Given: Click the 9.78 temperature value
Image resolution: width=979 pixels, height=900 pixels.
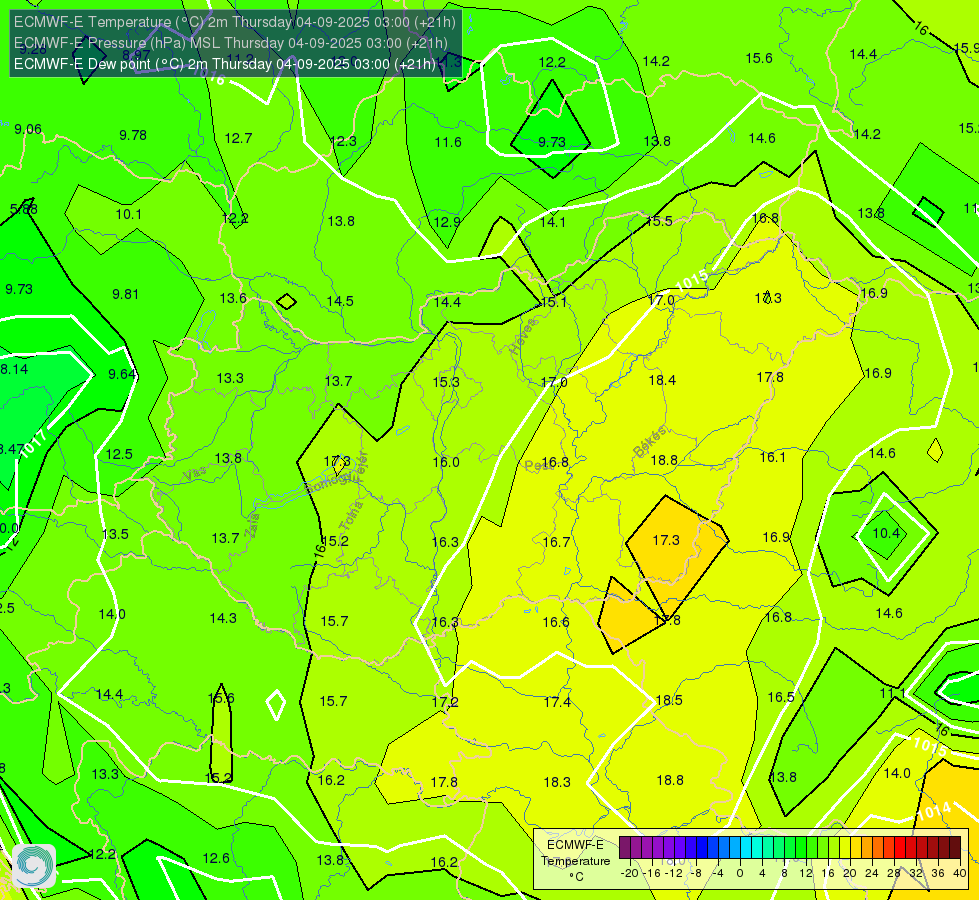Looking at the screenshot, I should tap(133, 136).
